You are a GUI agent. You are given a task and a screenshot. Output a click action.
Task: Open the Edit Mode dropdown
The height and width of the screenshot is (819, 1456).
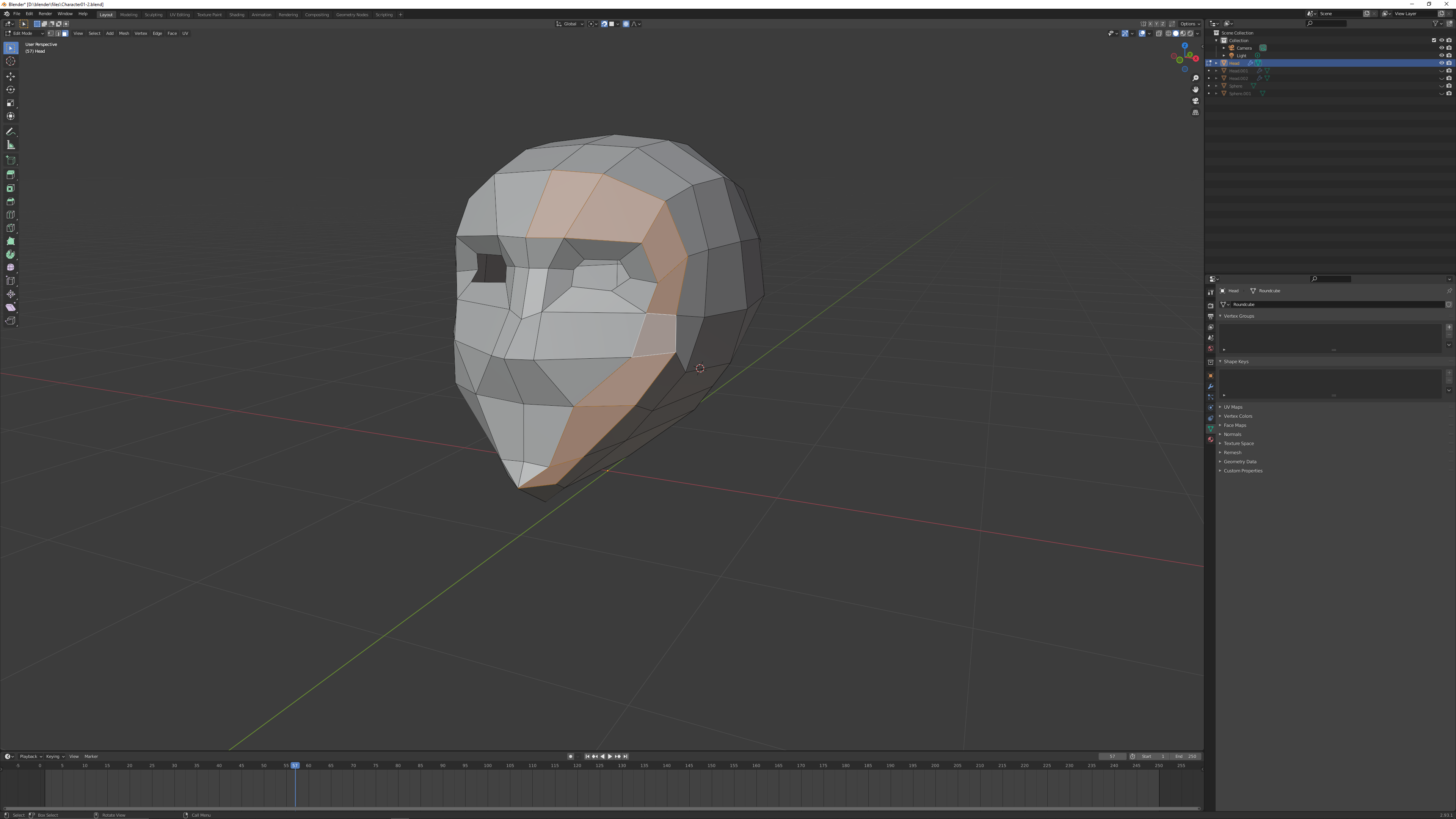pos(24,33)
